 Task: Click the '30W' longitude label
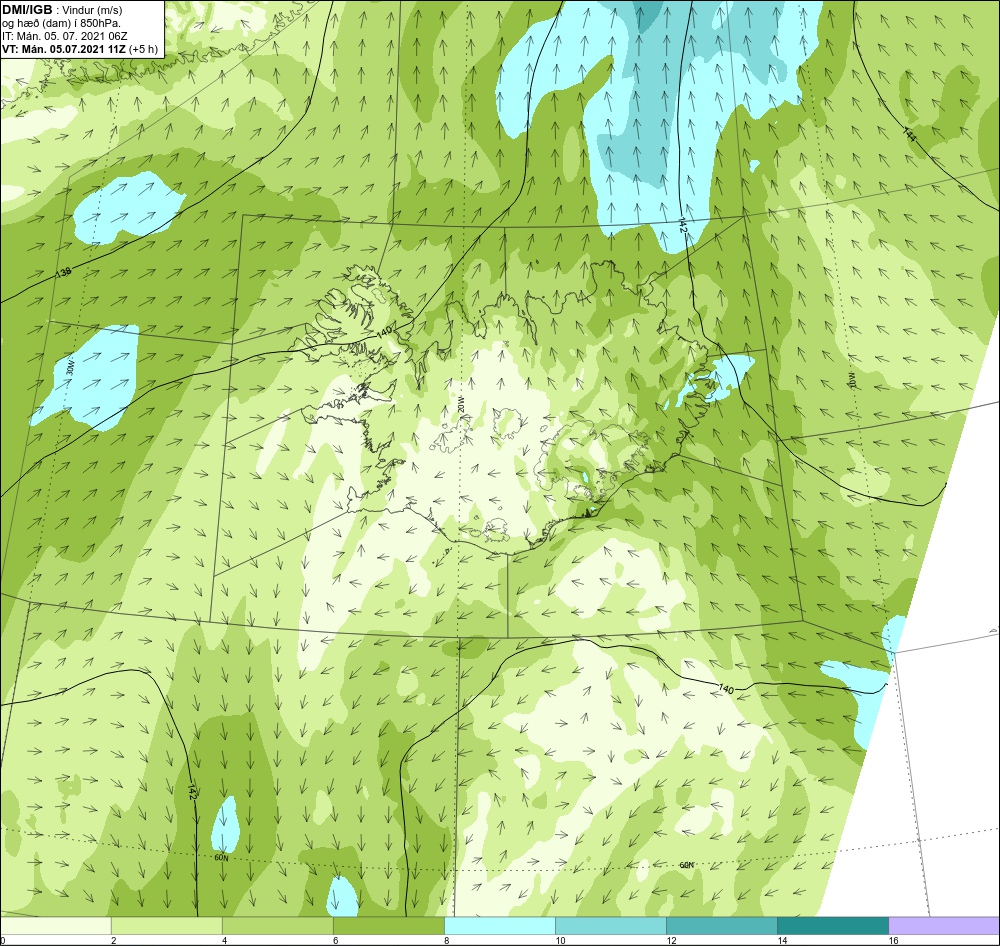[x=73, y=366]
